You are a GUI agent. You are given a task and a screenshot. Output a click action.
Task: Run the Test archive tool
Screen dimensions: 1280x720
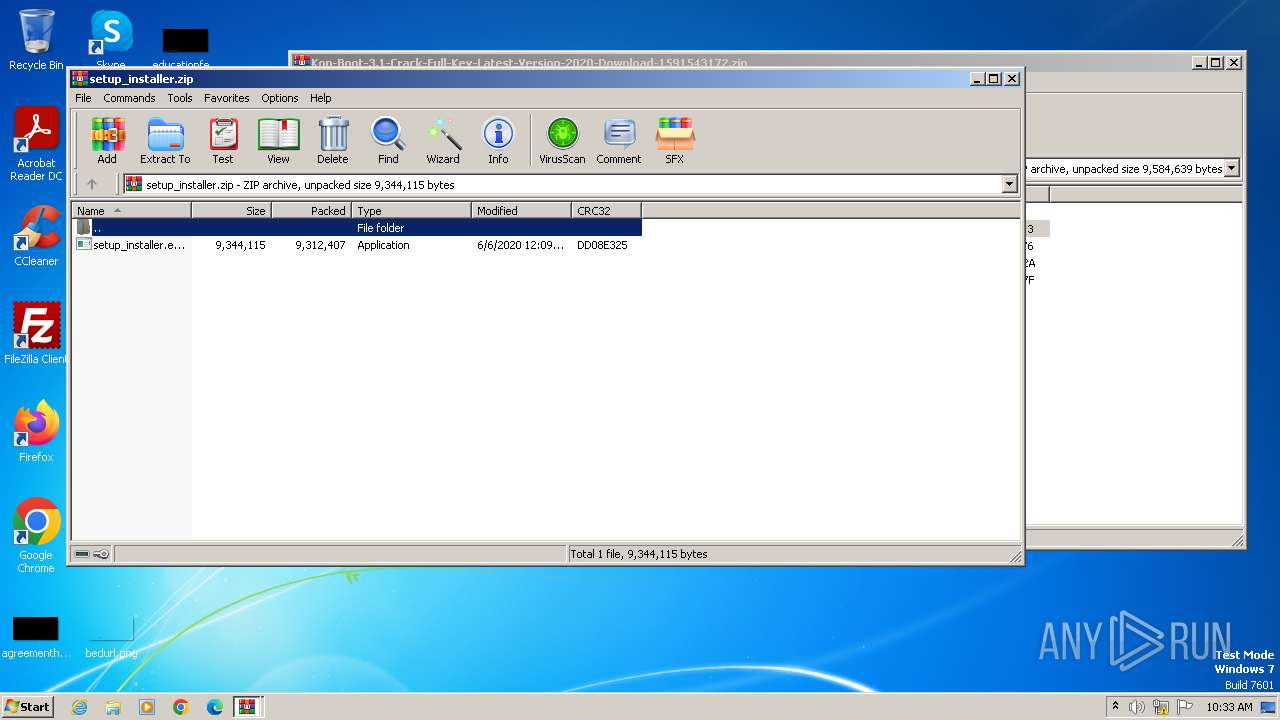[x=223, y=140]
